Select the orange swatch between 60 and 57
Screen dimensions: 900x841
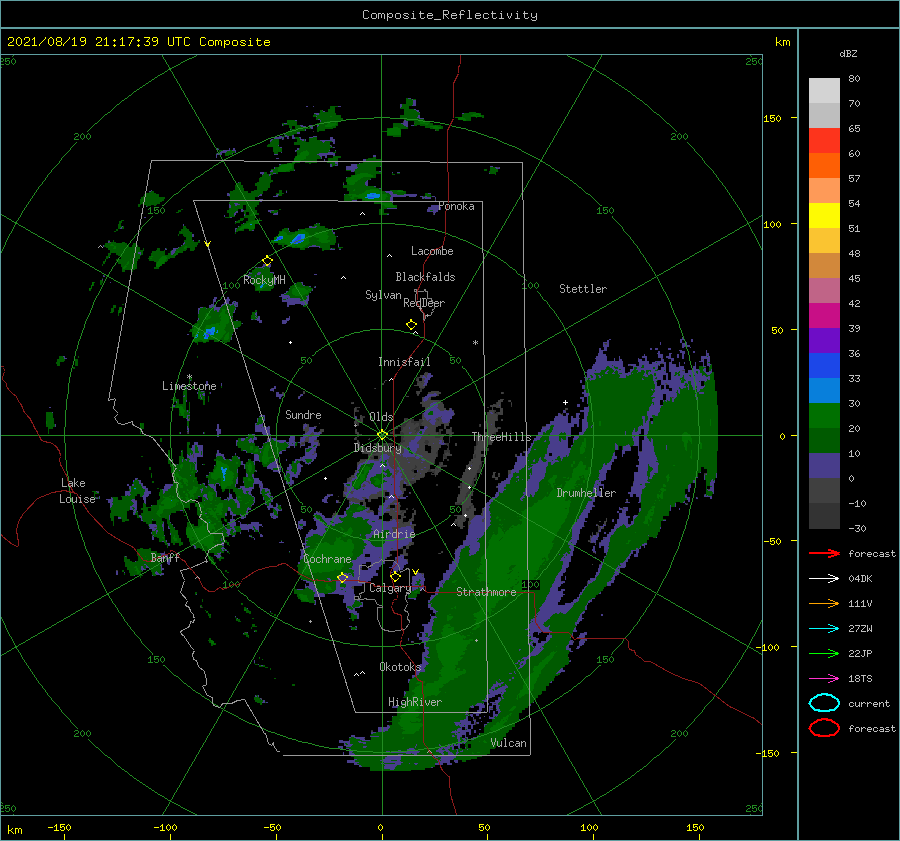pyautogui.click(x=824, y=165)
